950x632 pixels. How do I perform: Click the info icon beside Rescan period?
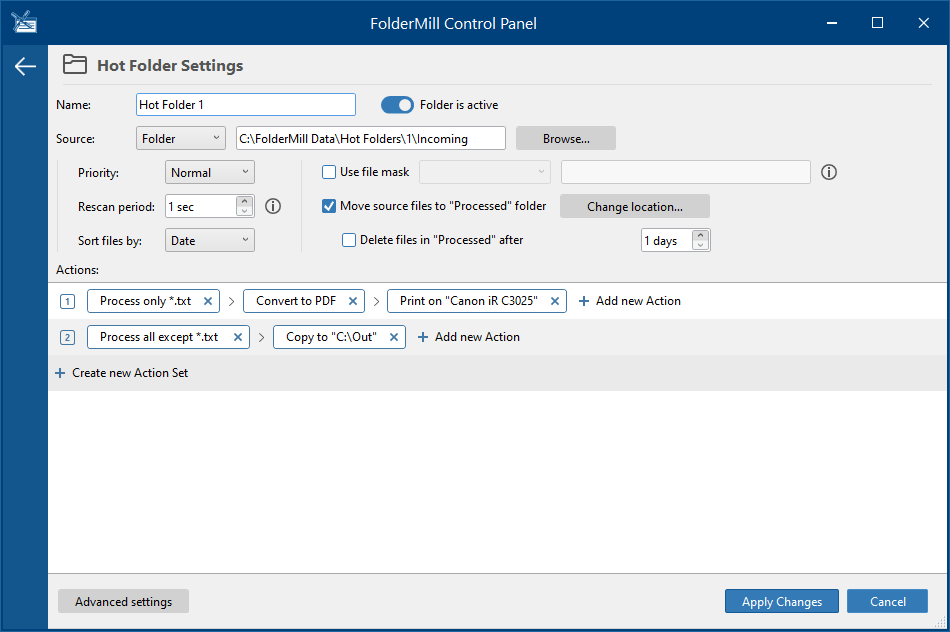[x=273, y=206]
